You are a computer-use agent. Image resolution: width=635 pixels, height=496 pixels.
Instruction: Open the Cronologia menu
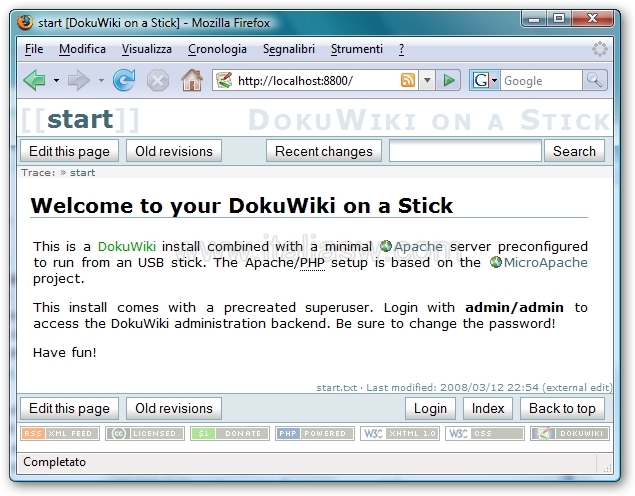217,49
